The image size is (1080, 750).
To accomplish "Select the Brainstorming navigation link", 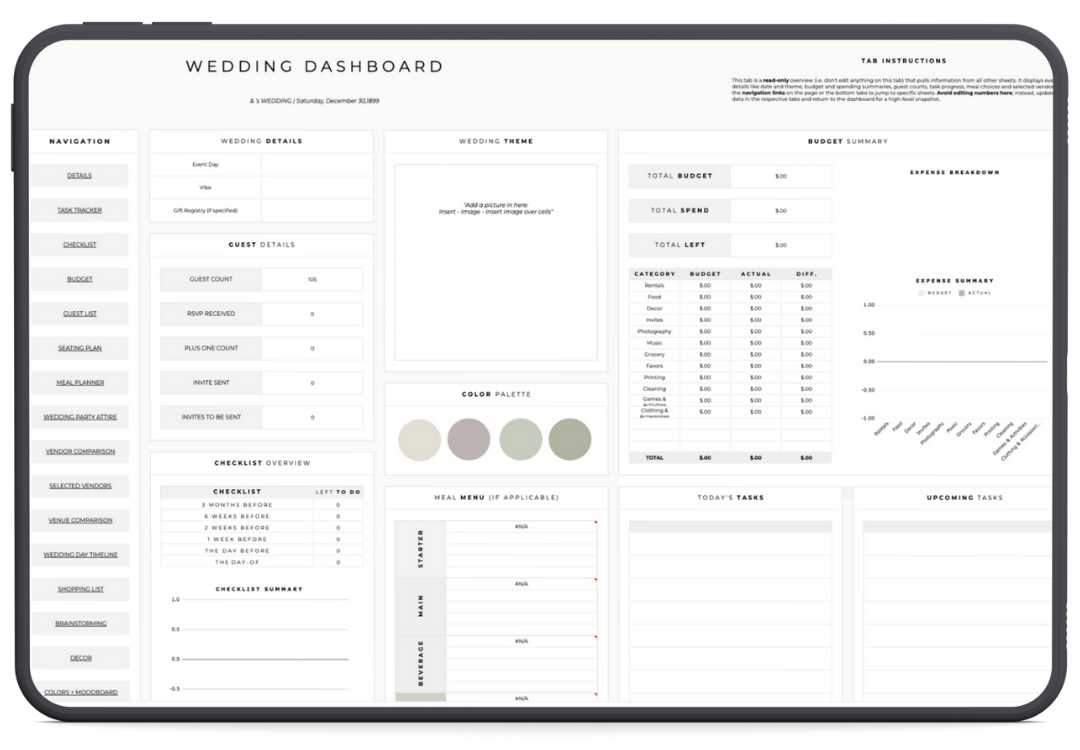I will click(x=79, y=624).
